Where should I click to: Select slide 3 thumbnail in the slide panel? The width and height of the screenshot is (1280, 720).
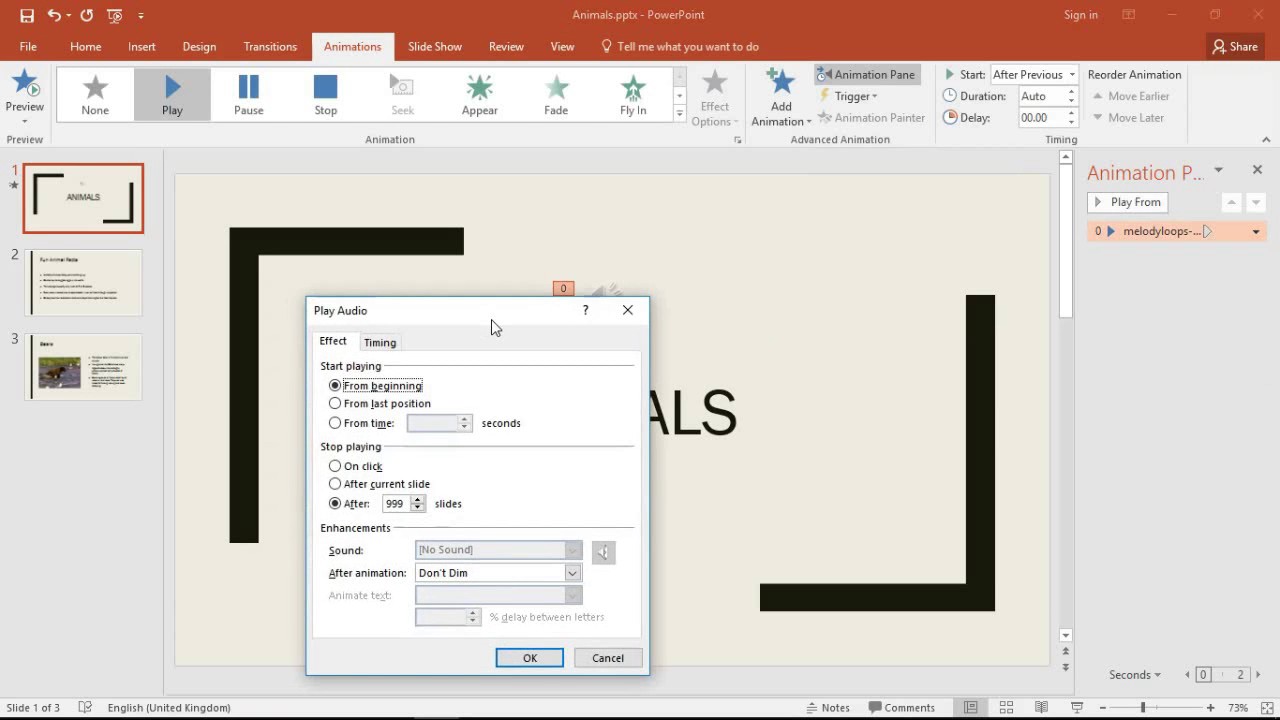(x=83, y=366)
